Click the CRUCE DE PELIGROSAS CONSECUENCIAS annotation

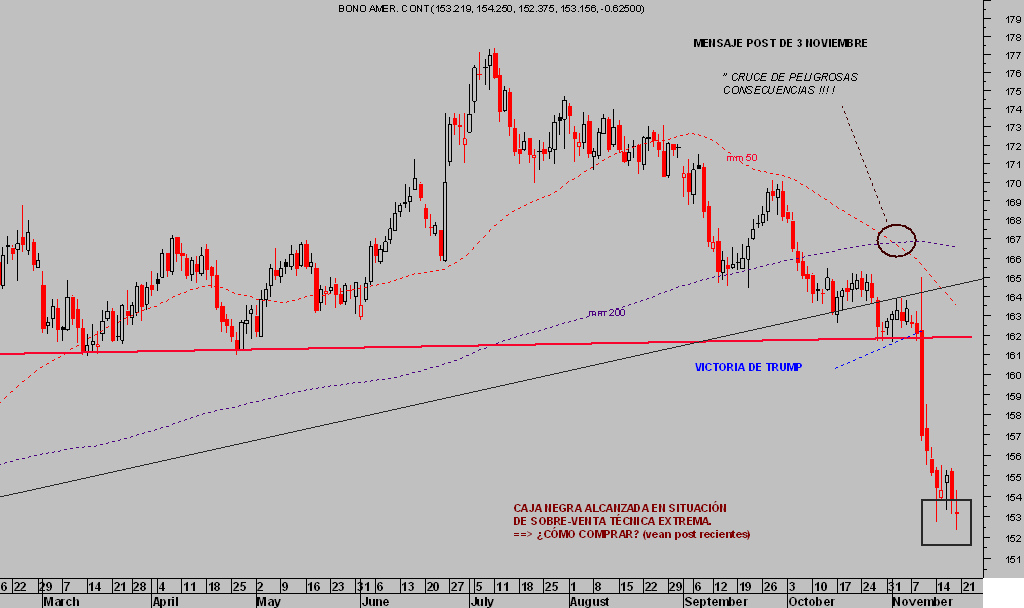790,84
